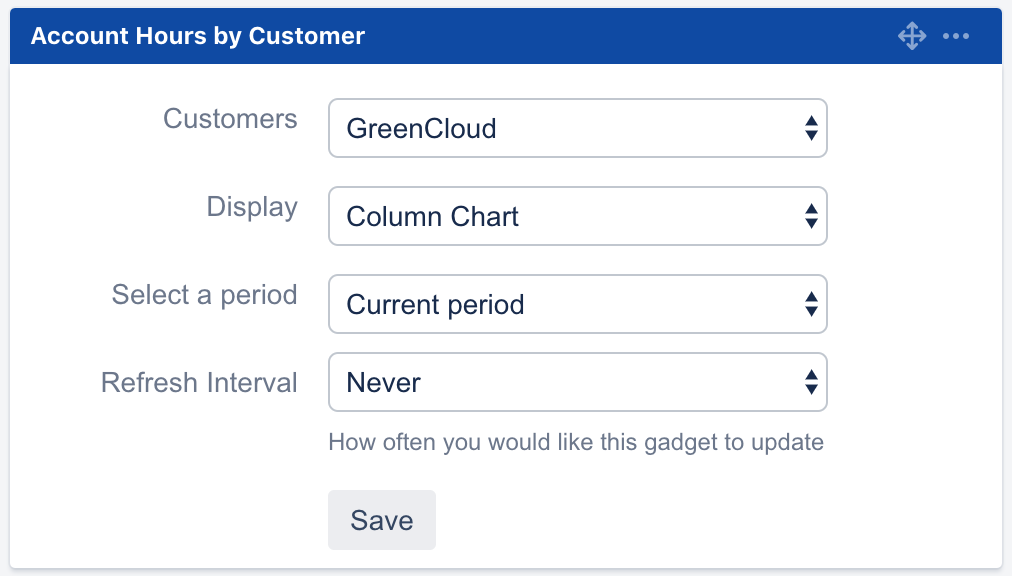Click the arrows on the GreenCloud selector
Viewport: 1012px width, 576px height.
tap(811, 128)
